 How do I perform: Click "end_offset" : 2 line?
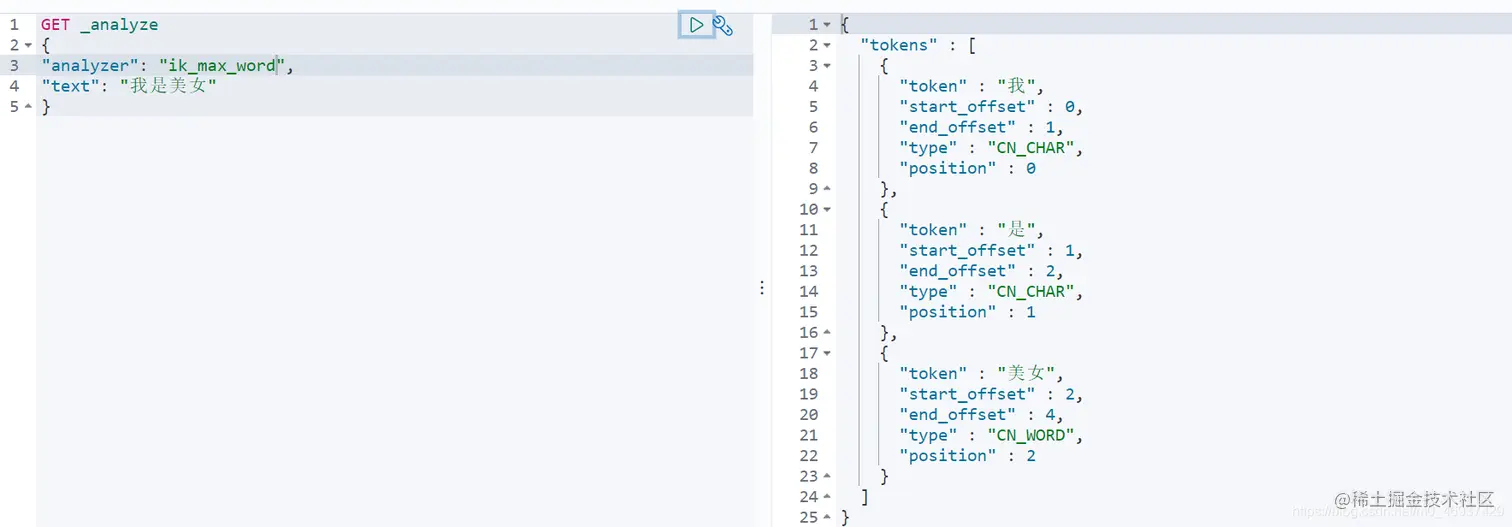[x=981, y=271]
